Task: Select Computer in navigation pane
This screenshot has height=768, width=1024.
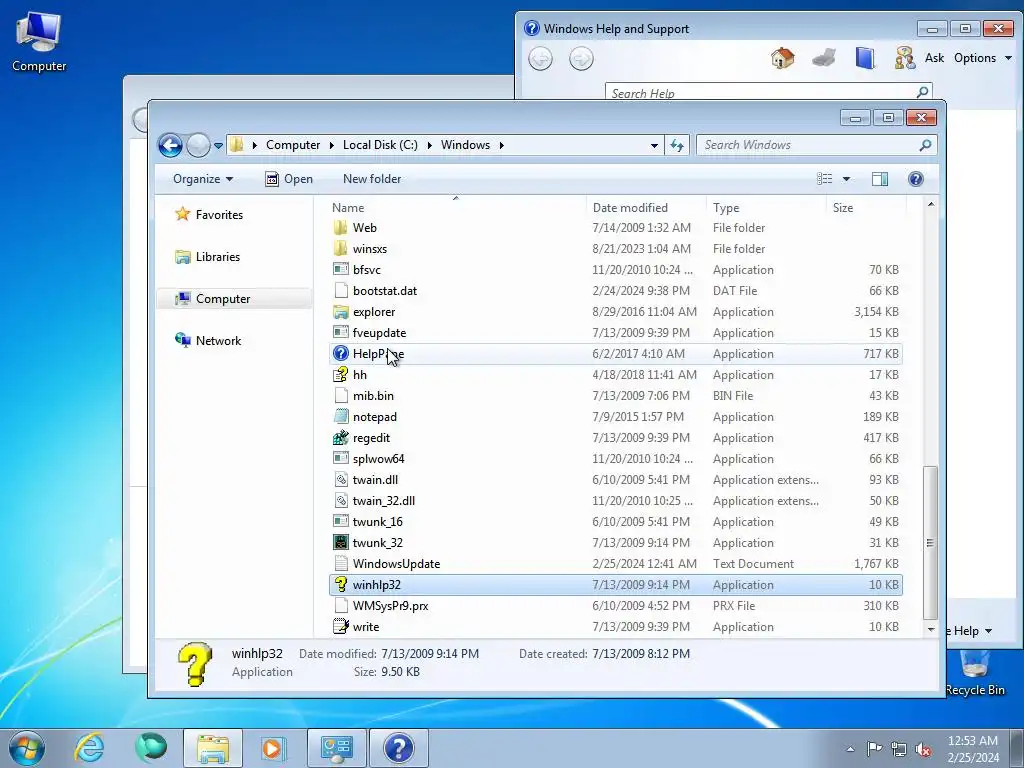Action: click(213, 298)
